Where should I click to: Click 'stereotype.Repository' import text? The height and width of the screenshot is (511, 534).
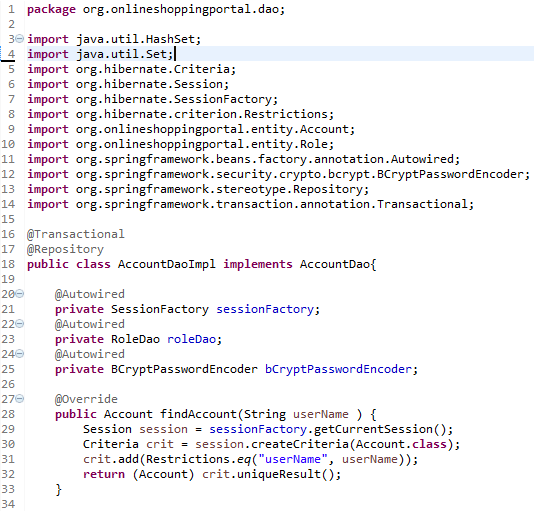[289, 189]
